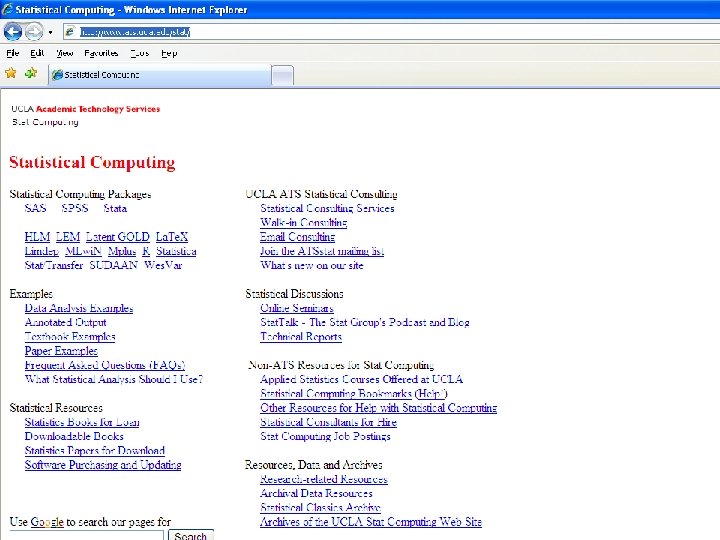Open Other Resources for Help link

[x=378, y=408]
